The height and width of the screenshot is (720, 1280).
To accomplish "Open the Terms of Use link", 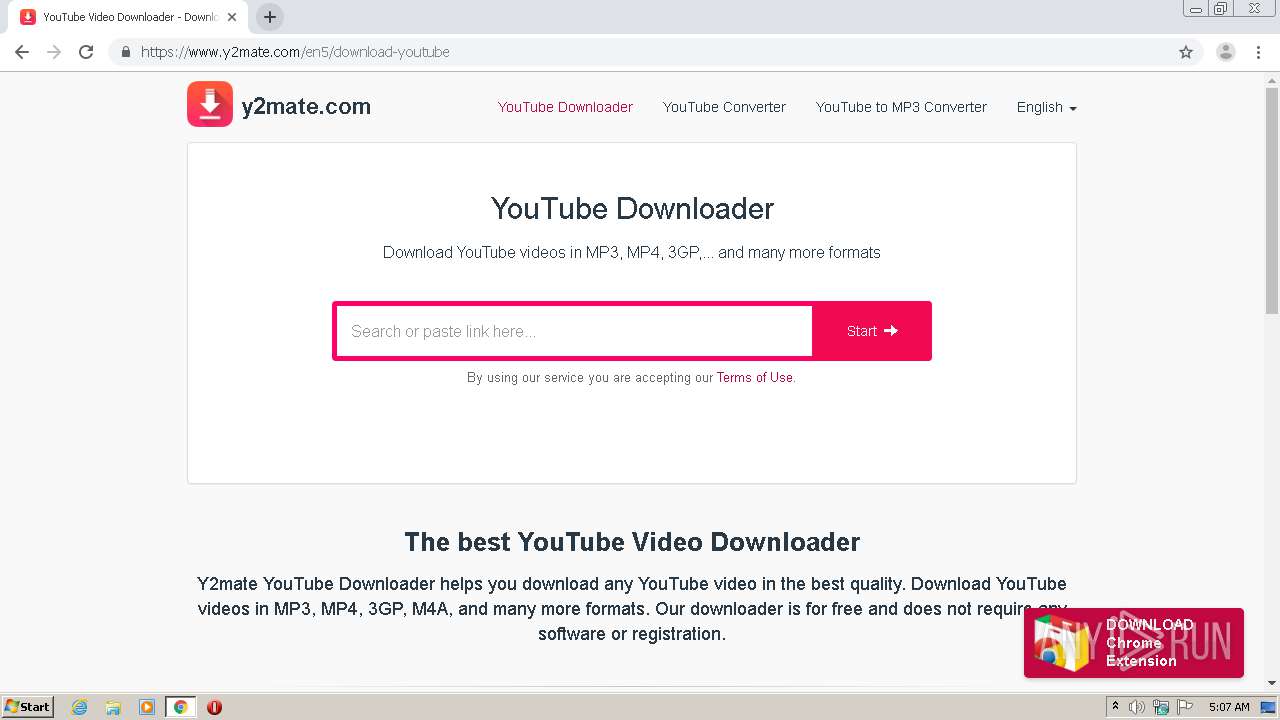I will coord(754,377).
